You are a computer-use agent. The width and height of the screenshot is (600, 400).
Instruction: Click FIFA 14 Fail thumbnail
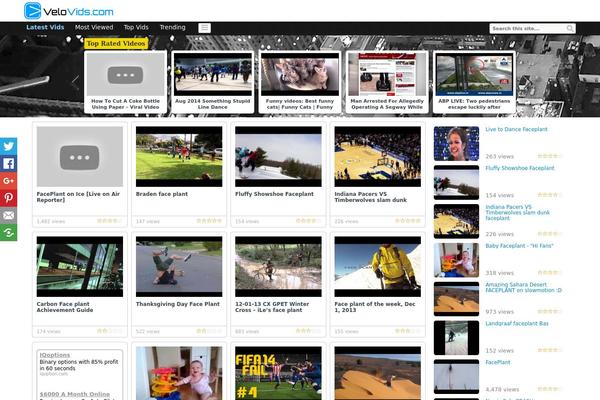pos(278,373)
